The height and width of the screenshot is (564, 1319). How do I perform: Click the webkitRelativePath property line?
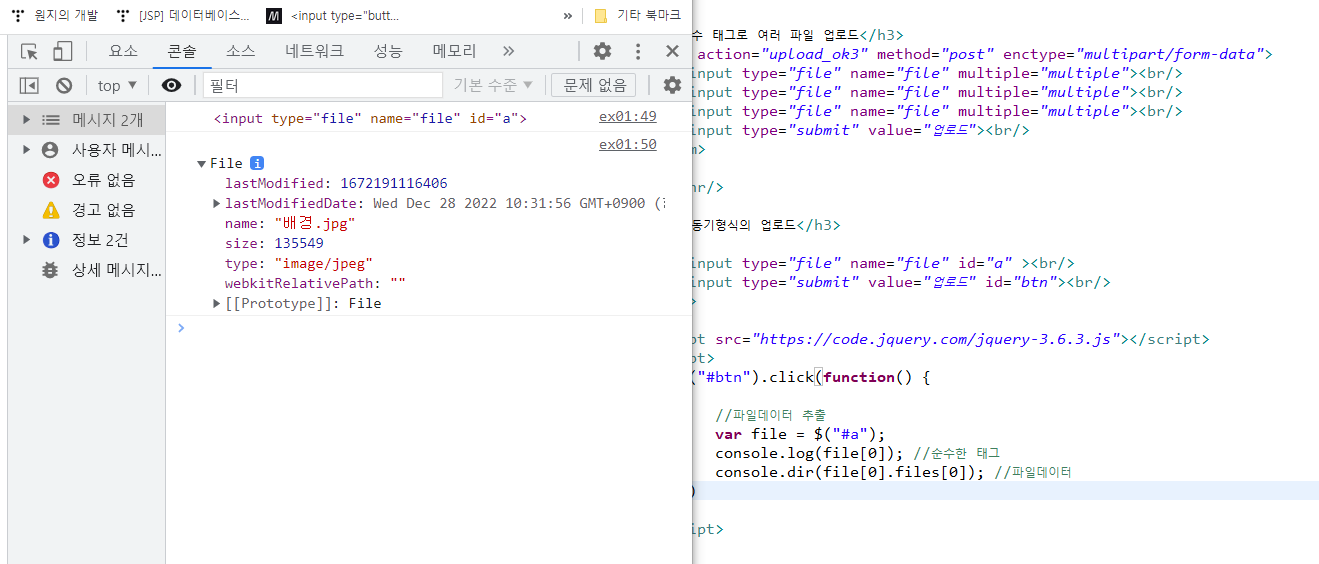(315, 283)
